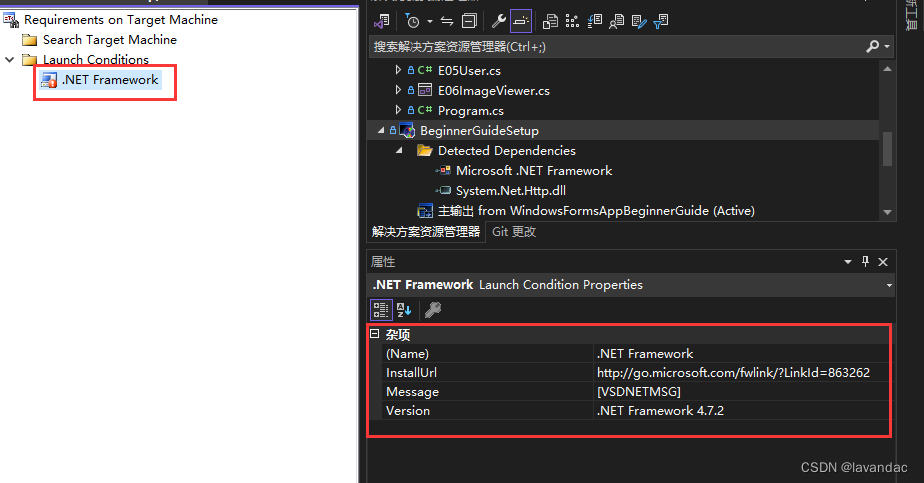The width and height of the screenshot is (924, 483).
Task: Select the Microsoft .NET Framework dependency
Action: click(534, 171)
